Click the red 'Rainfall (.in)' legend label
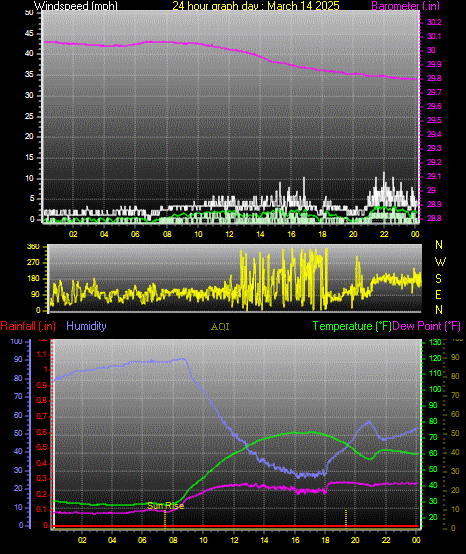The width and height of the screenshot is (466, 554). tap(28, 326)
